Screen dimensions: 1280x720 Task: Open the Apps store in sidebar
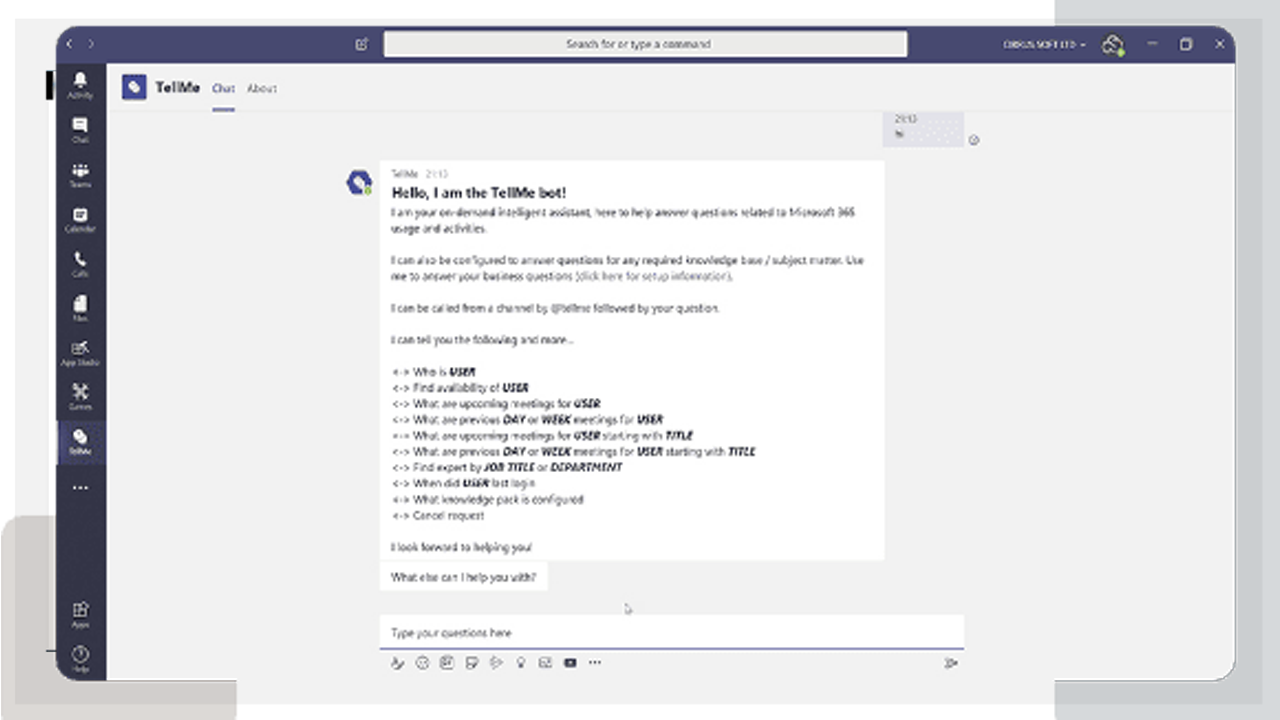80,614
